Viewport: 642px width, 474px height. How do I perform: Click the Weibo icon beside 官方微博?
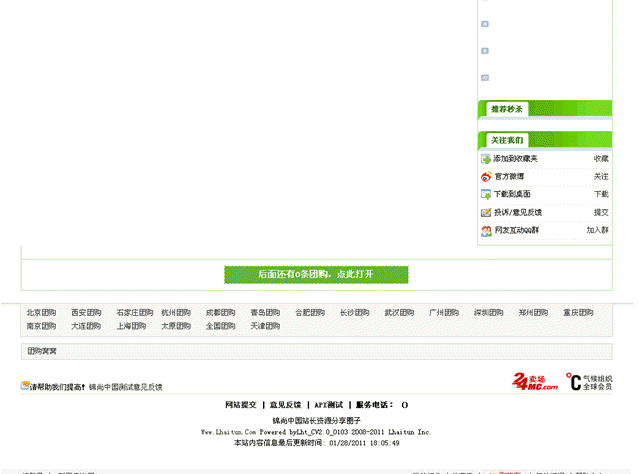[x=486, y=177]
